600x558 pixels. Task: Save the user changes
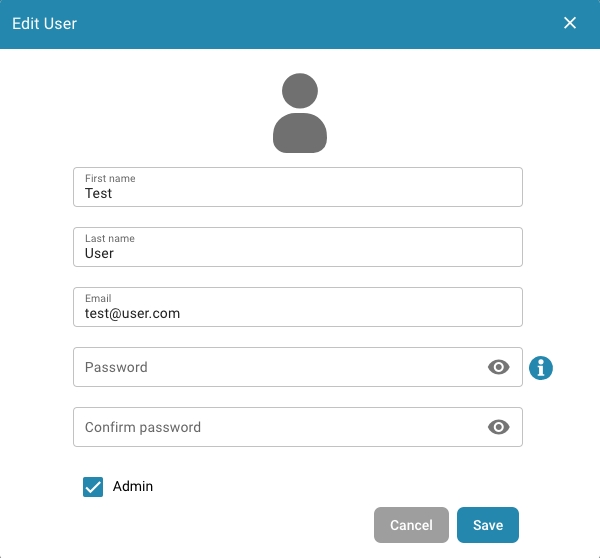487,525
